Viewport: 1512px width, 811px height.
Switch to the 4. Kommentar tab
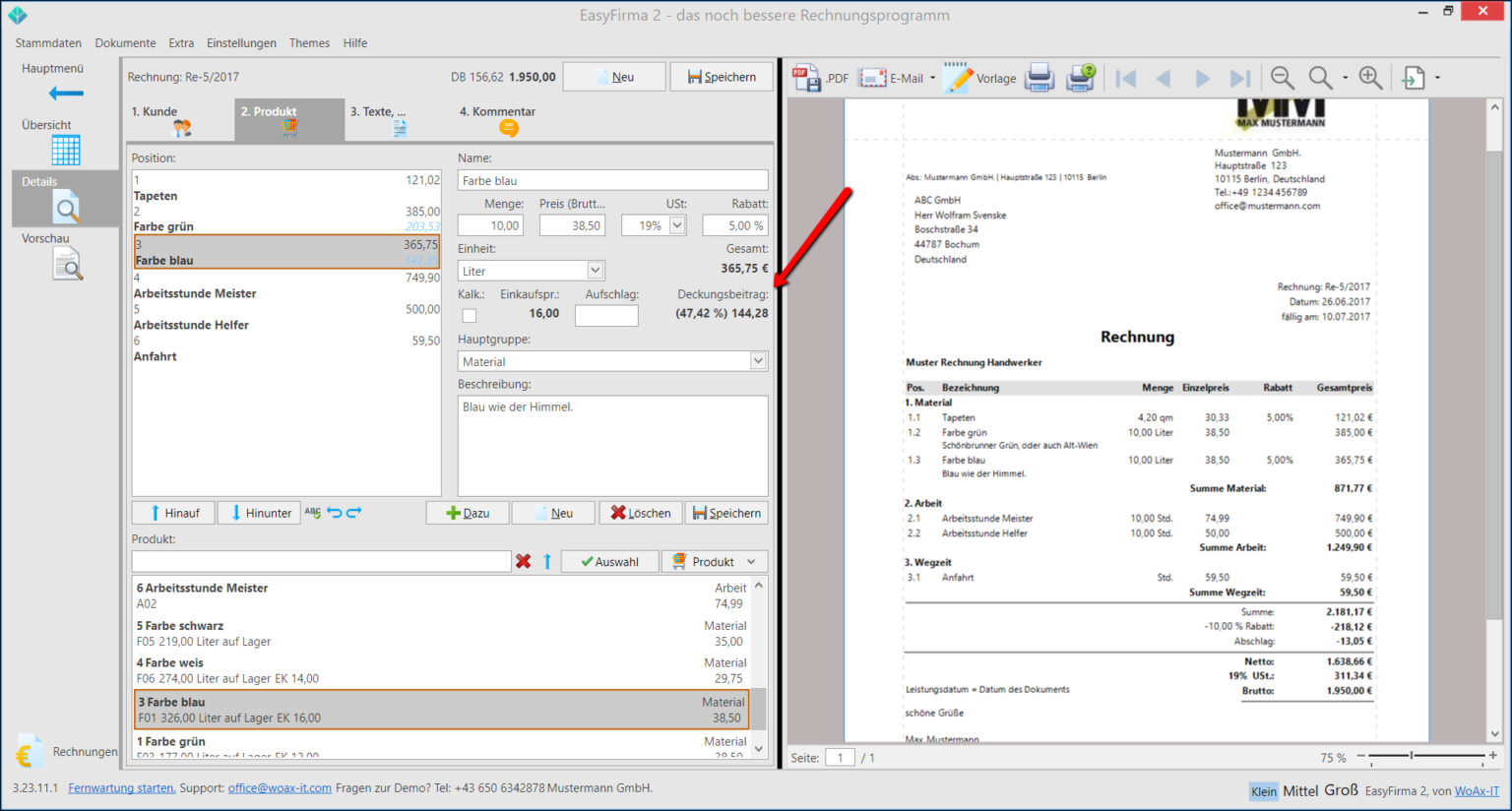coord(508,120)
